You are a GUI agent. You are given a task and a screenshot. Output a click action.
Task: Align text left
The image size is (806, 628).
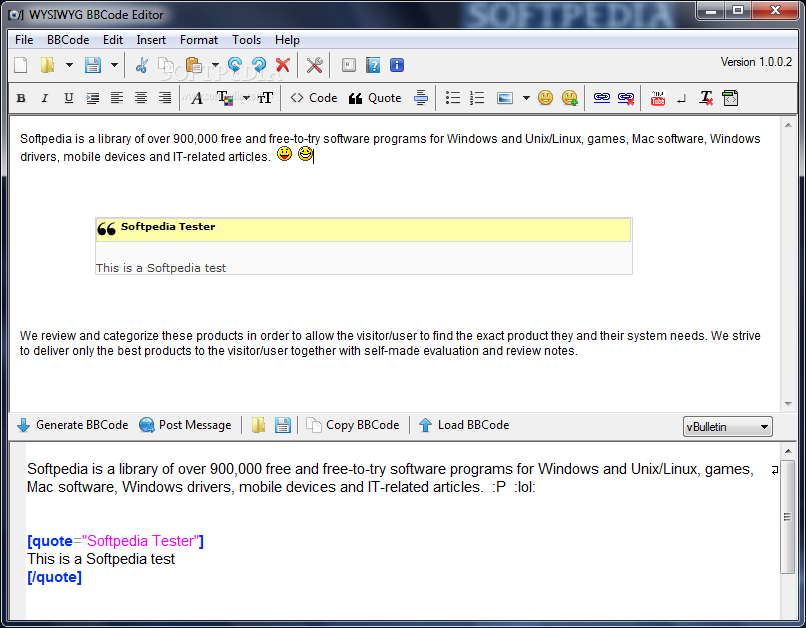pyautogui.click(x=117, y=98)
